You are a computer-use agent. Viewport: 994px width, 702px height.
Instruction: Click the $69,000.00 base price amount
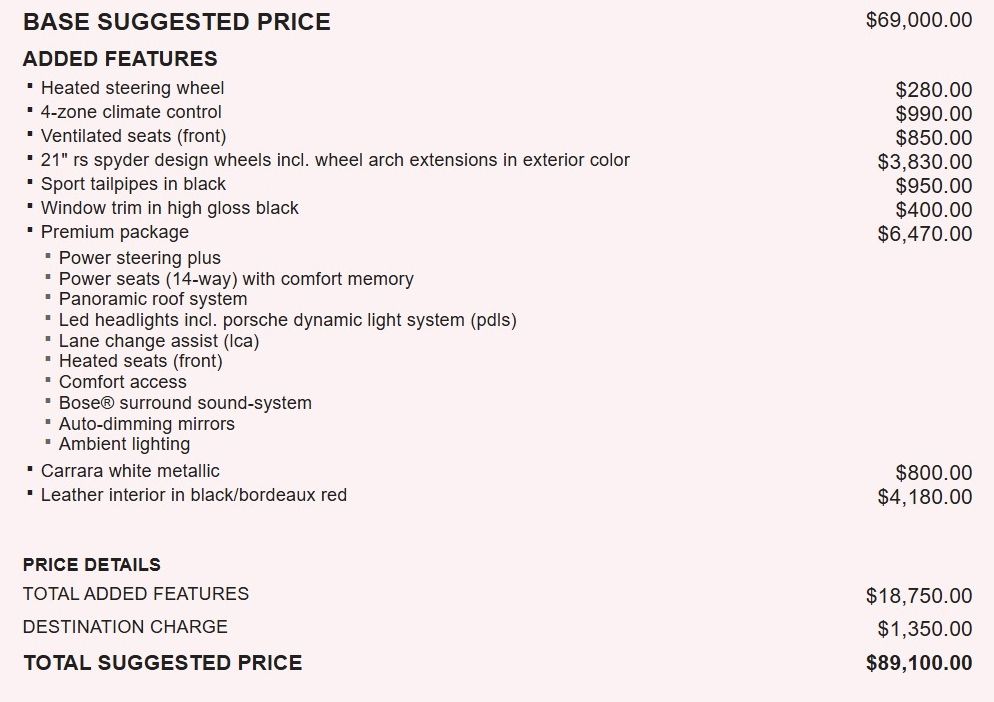tap(918, 20)
